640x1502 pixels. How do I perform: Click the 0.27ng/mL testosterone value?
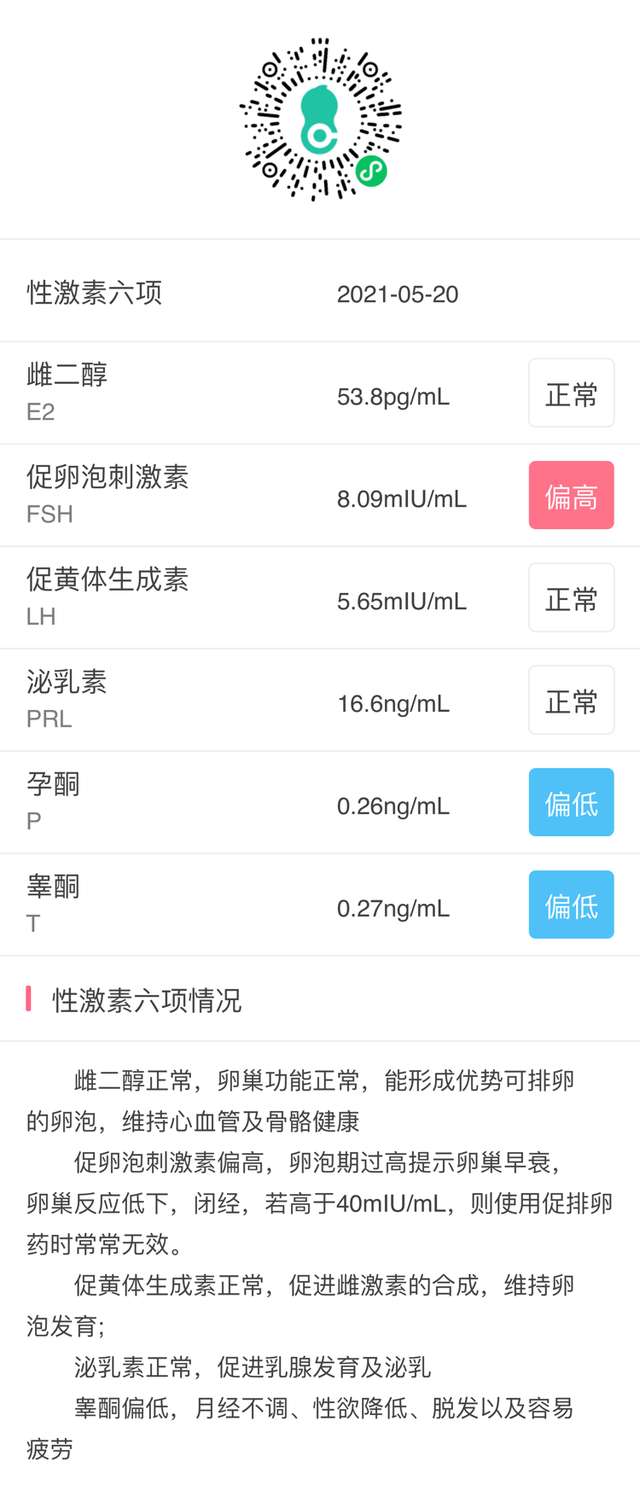[393, 909]
